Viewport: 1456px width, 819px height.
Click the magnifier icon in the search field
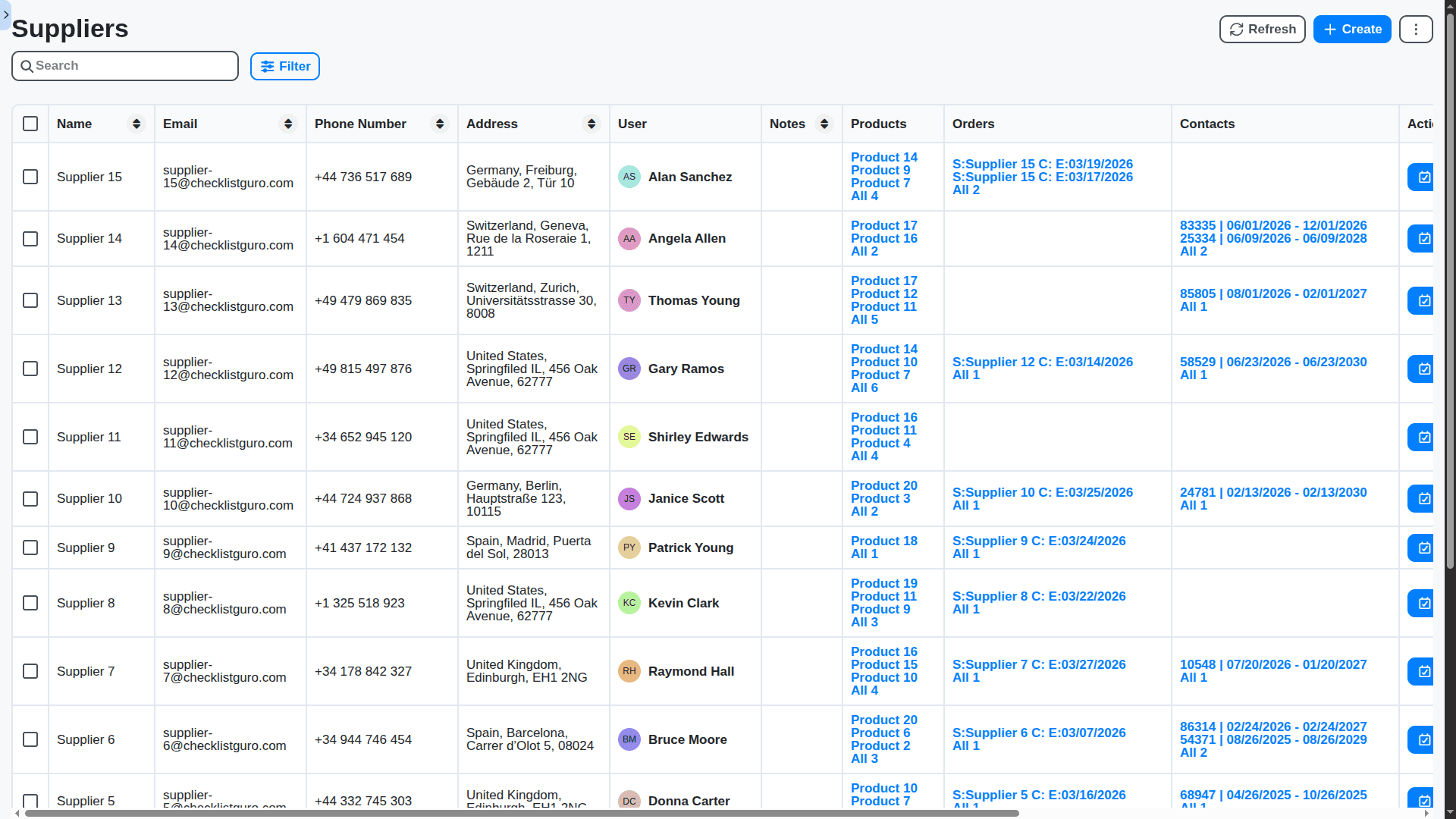(x=27, y=66)
